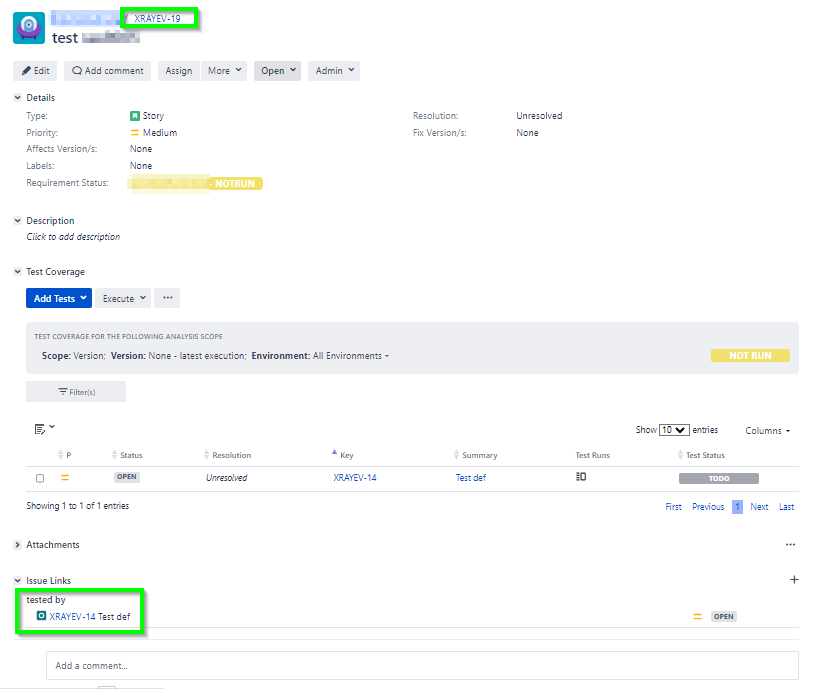Click the Add a comment field
Viewport: 816px width, 689px height.
(422, 666)
